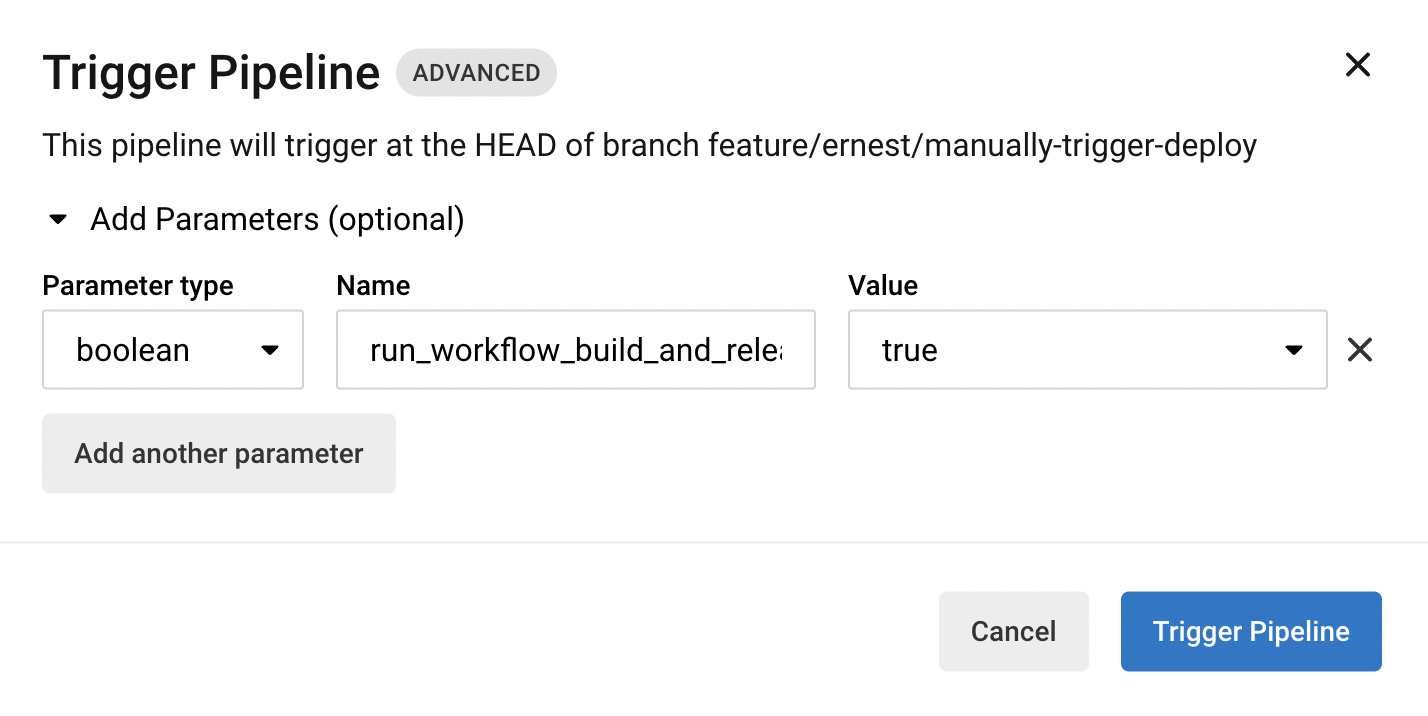1428x716 pixels.
Task: Click Add another parameter button
Action: pos(219,453)
